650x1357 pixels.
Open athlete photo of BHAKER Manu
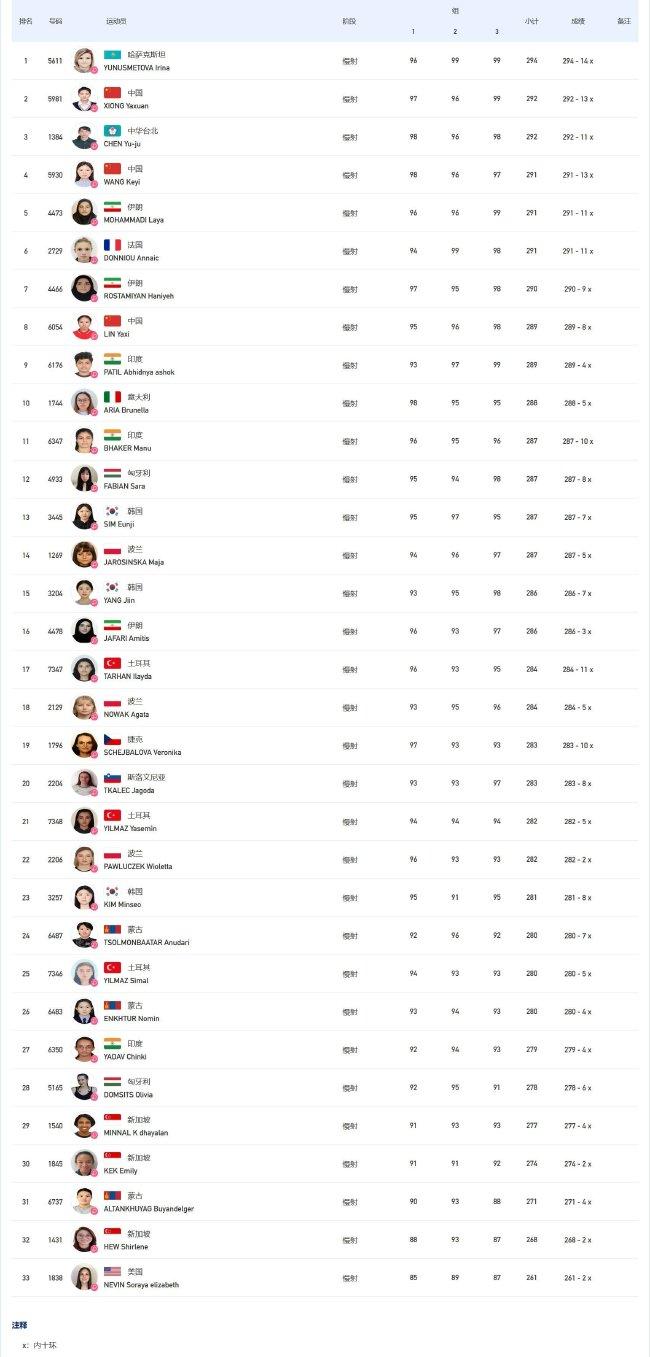(x=84, y=440)
